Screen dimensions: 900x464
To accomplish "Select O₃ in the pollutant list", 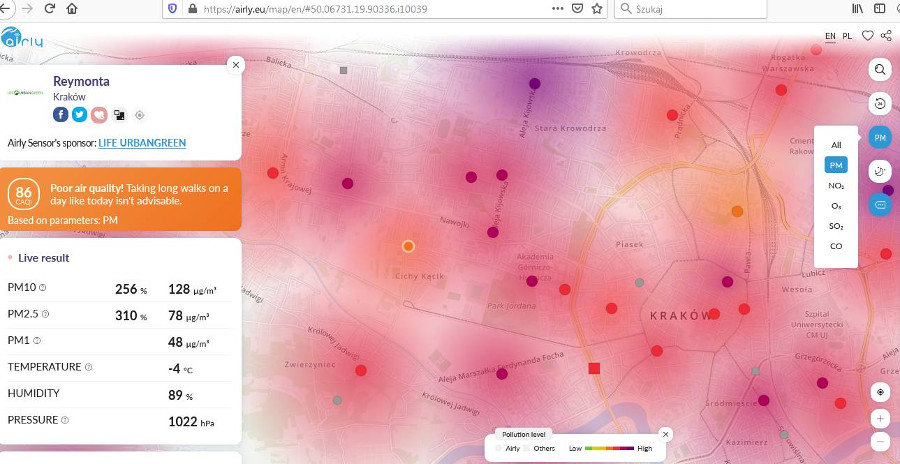I will coord(836,206).
